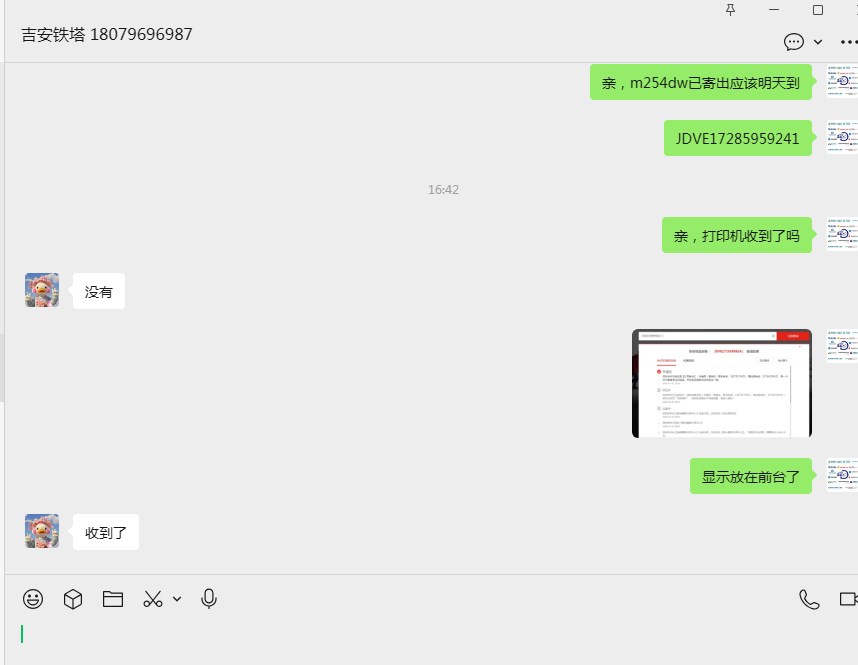858x665 pixels.
Task: Click contact avatar beside "收到了" message
Action: (x=42, y=531)
